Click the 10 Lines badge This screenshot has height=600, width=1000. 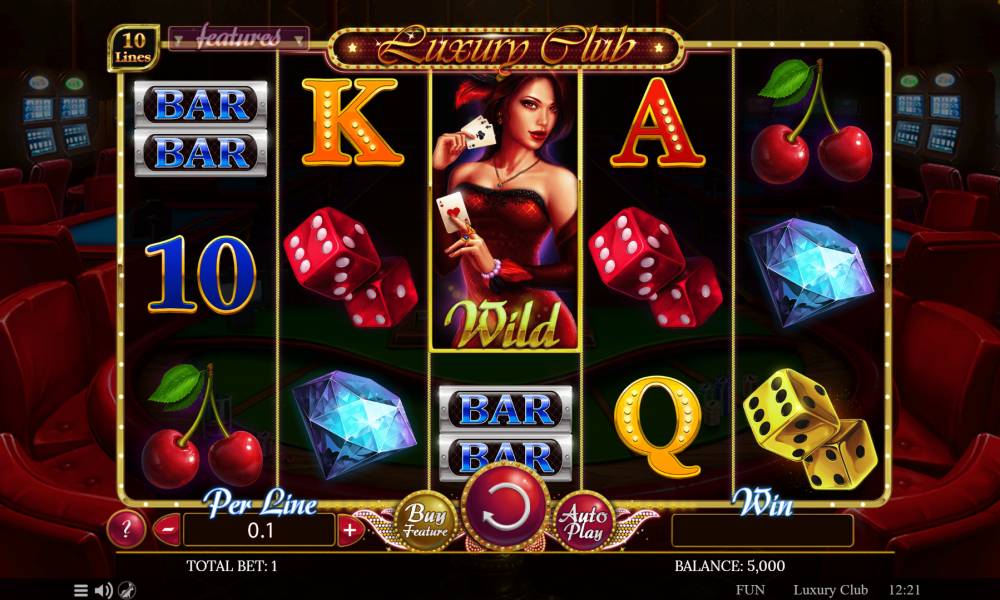[x=133, y=48]
